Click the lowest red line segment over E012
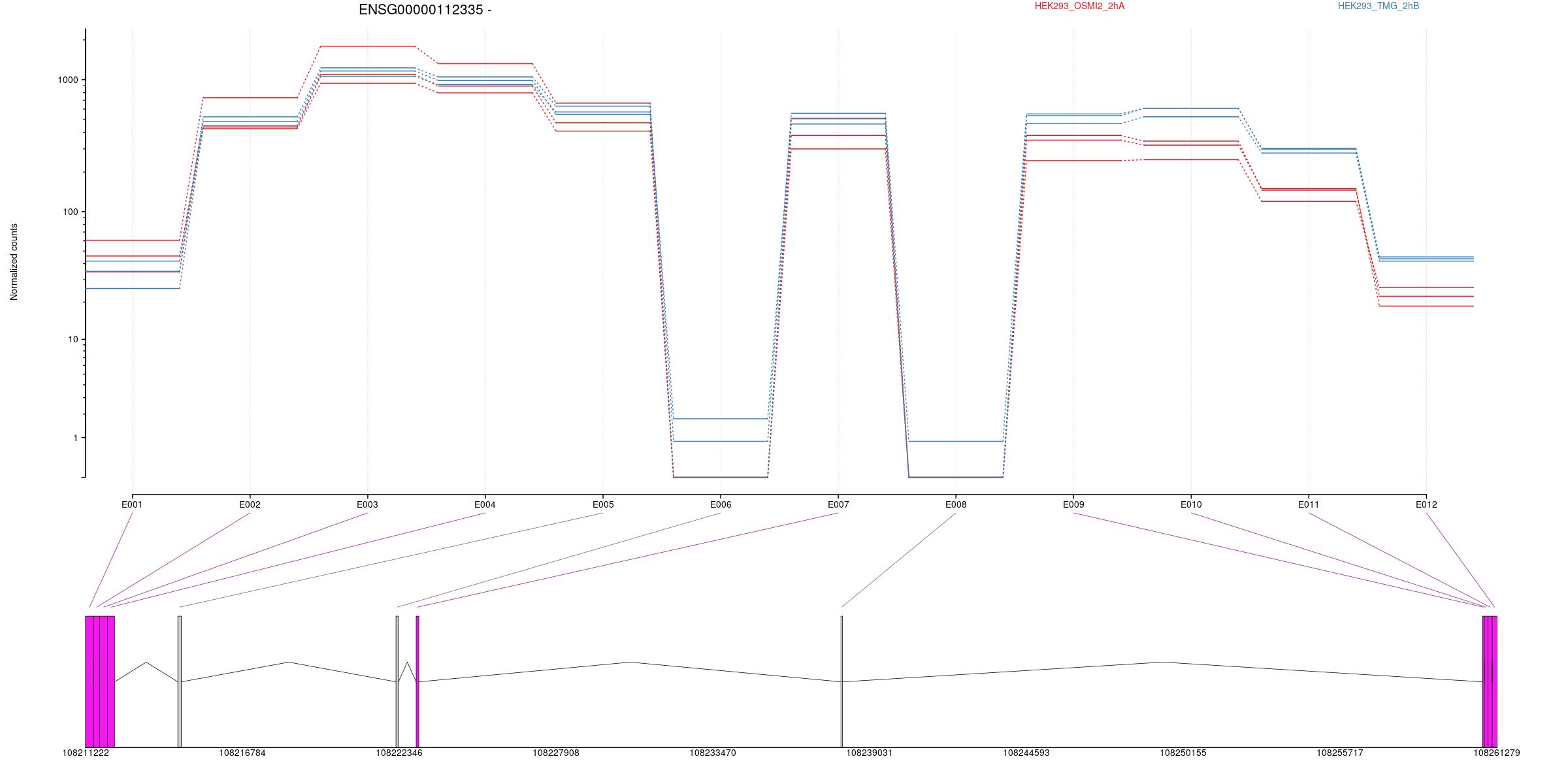This screenshot has height=784, width=1568. (1426, 306)
